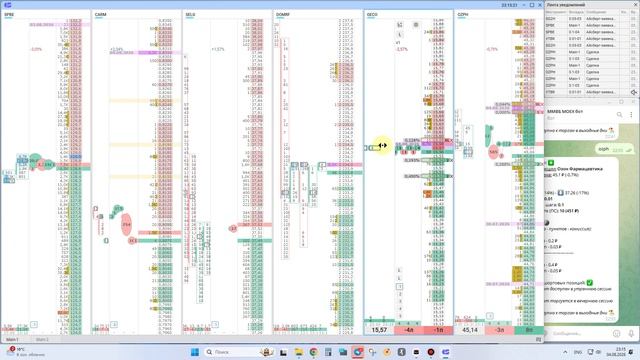
Task: Select the CARM order book header
Action: tap(100, 14)
